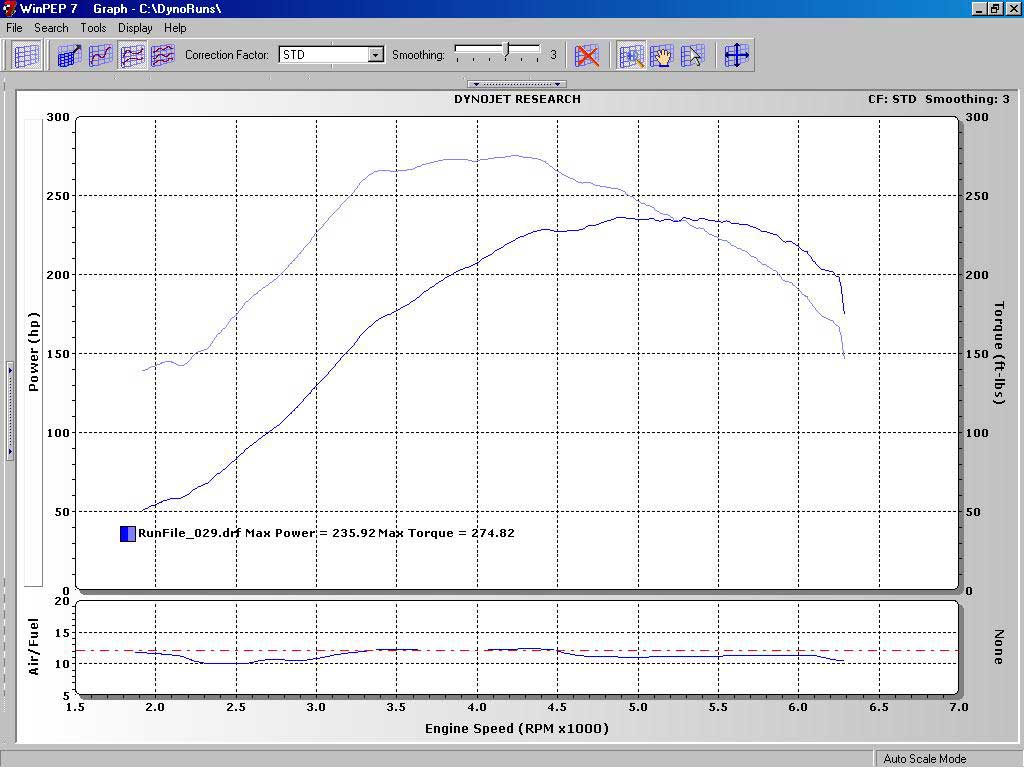Select the two-curve graph view icon
Image resolution: width=1024 pixels, height=768 pixels.
click(132, 56)
